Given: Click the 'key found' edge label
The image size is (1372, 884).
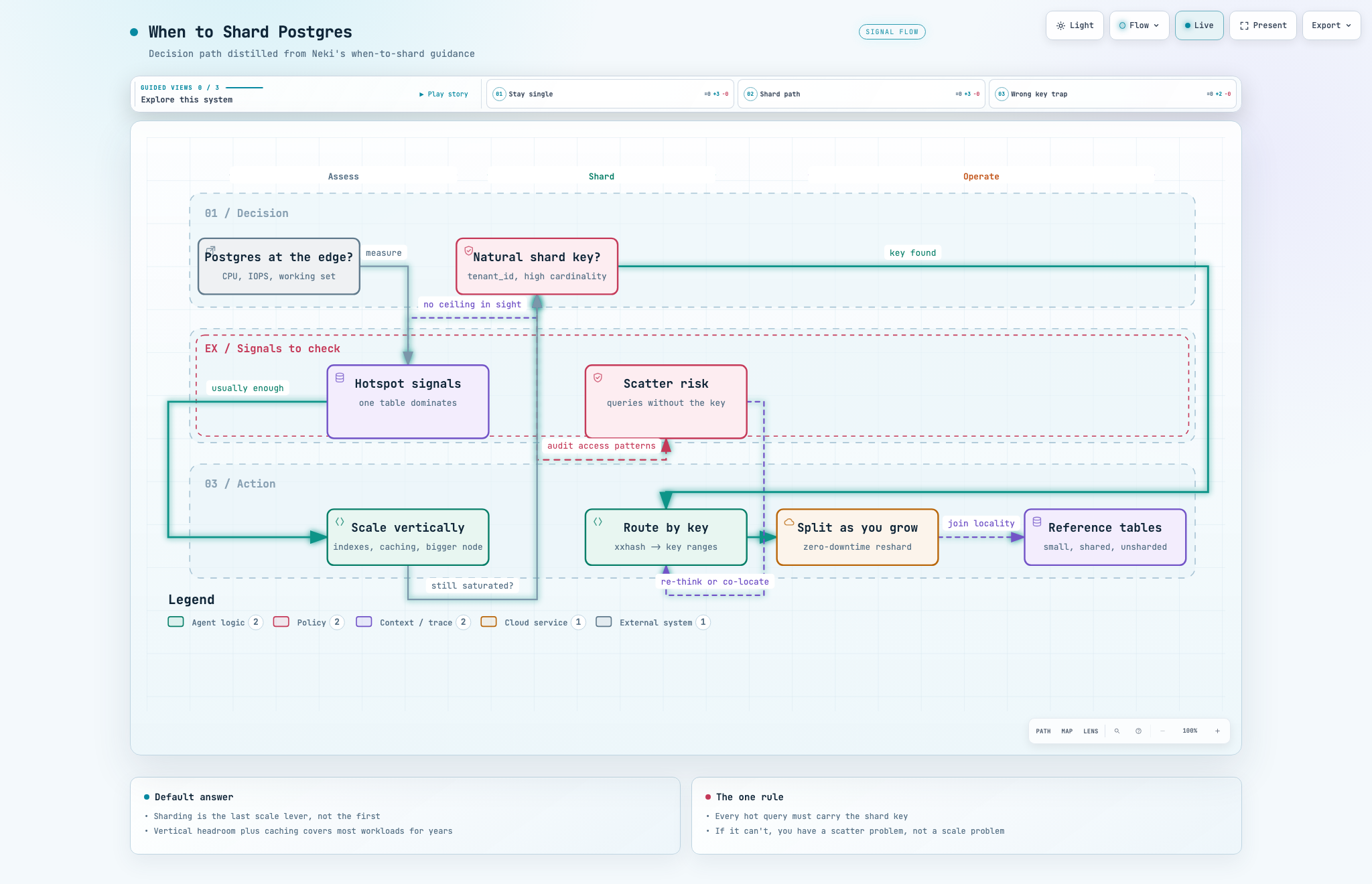Looking at the screenshot, I should (x=912, y=252).
